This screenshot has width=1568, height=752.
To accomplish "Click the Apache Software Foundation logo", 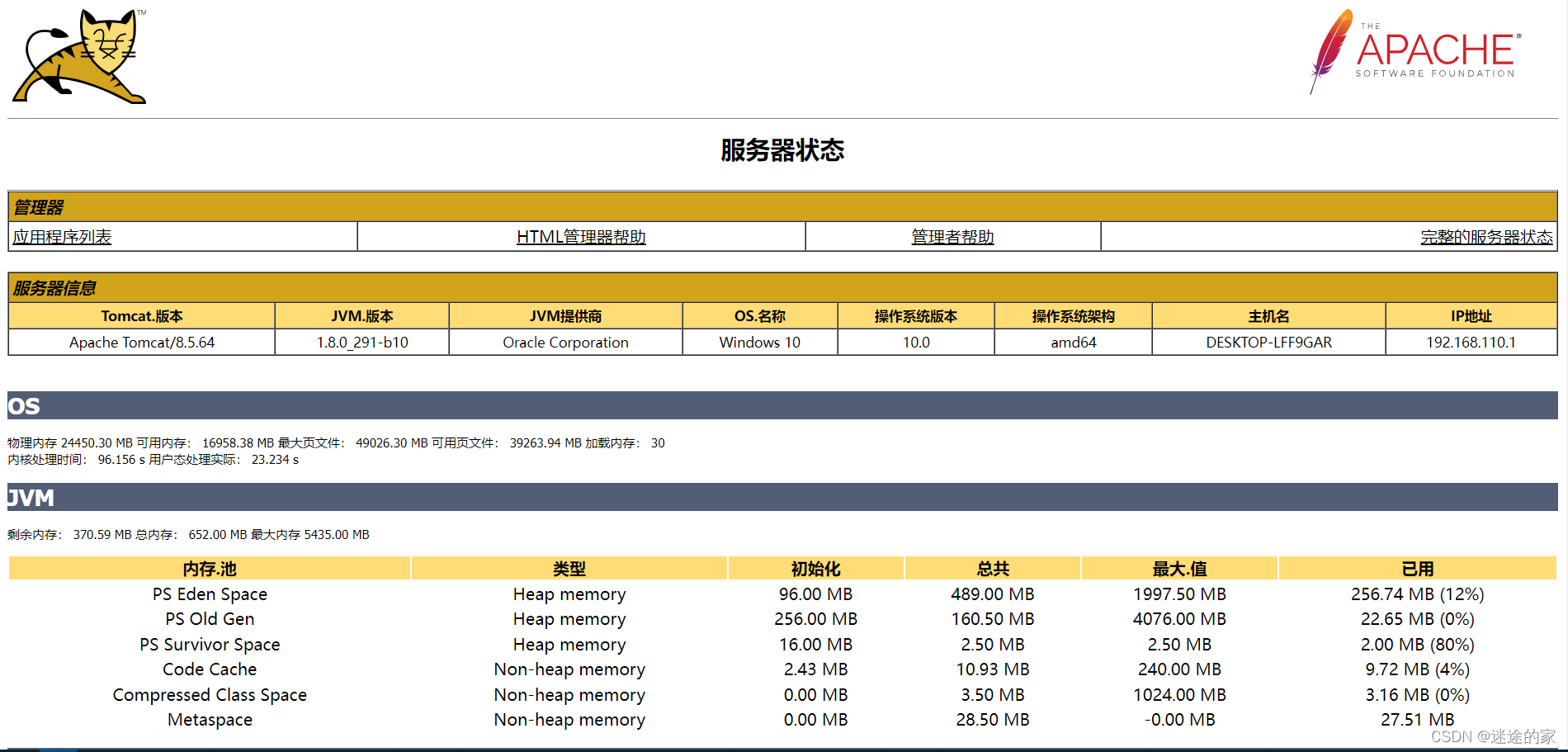I will [x=1415, y=51].
